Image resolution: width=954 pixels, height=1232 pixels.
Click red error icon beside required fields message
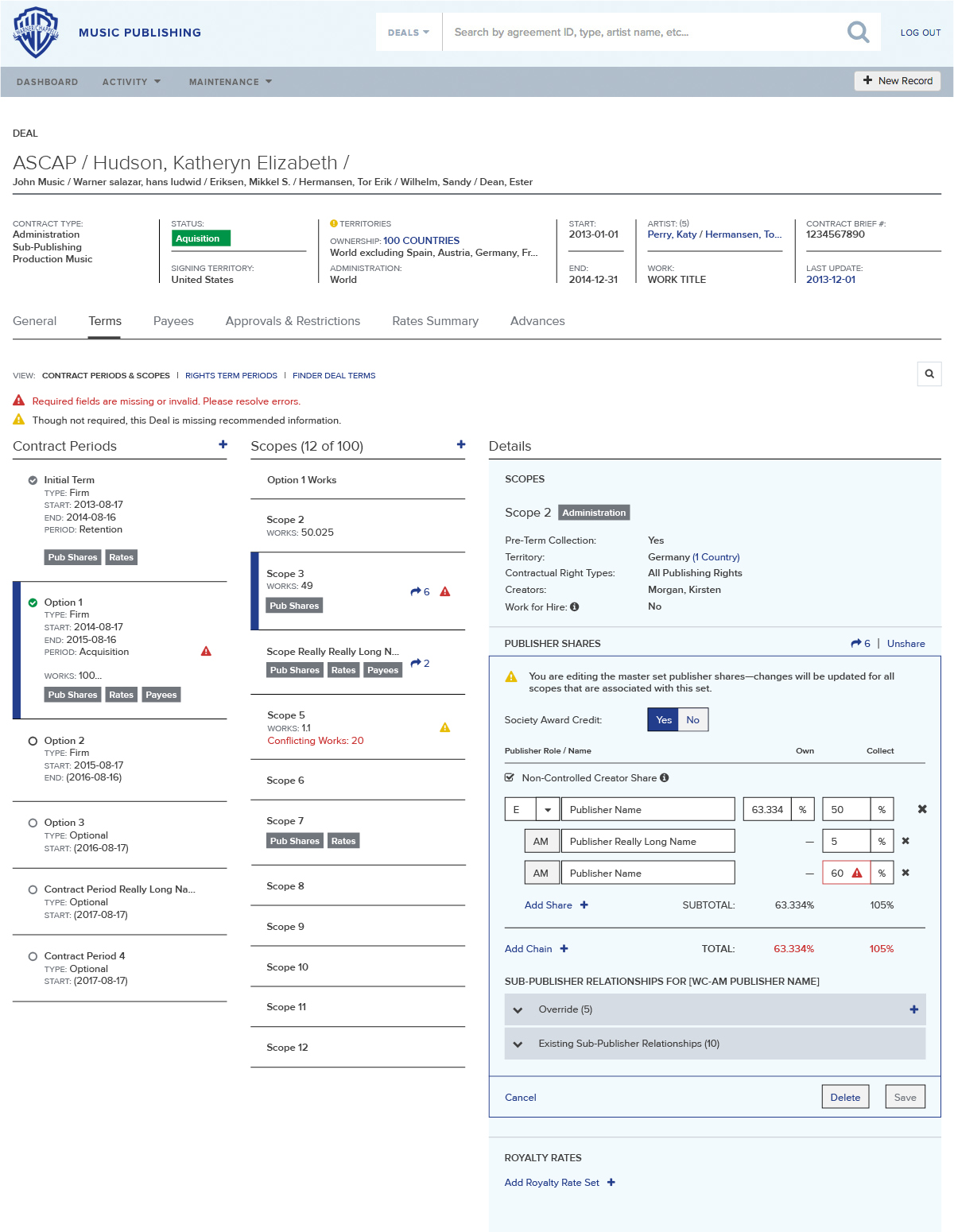19,401
